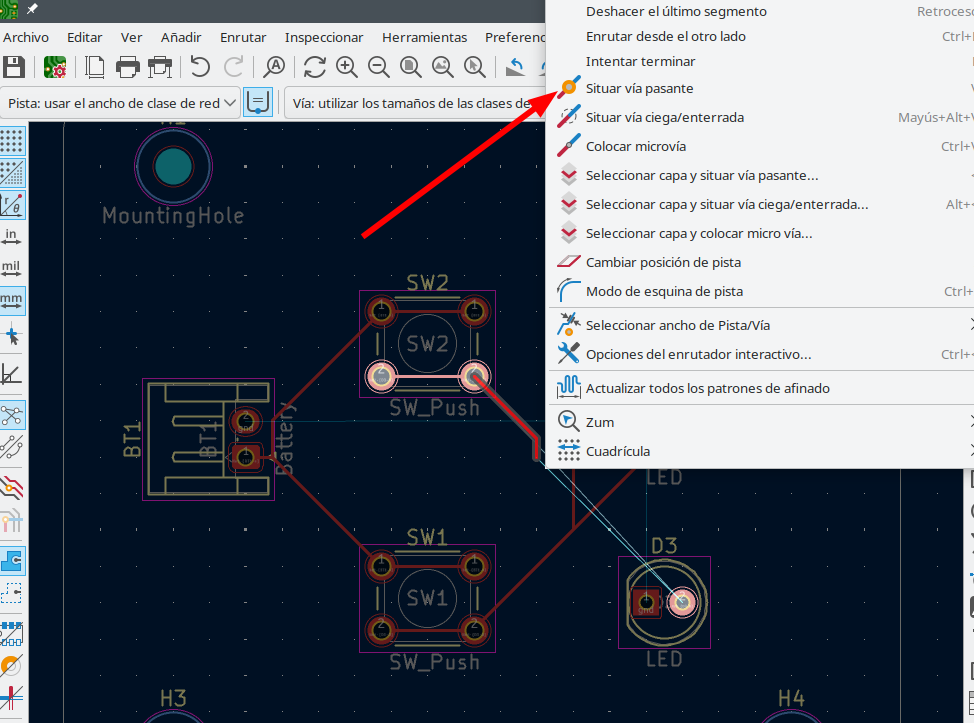Viewport: 974px width, 723px height.
Task: Open the Enrutar menu
Action: tap(243, 37)
